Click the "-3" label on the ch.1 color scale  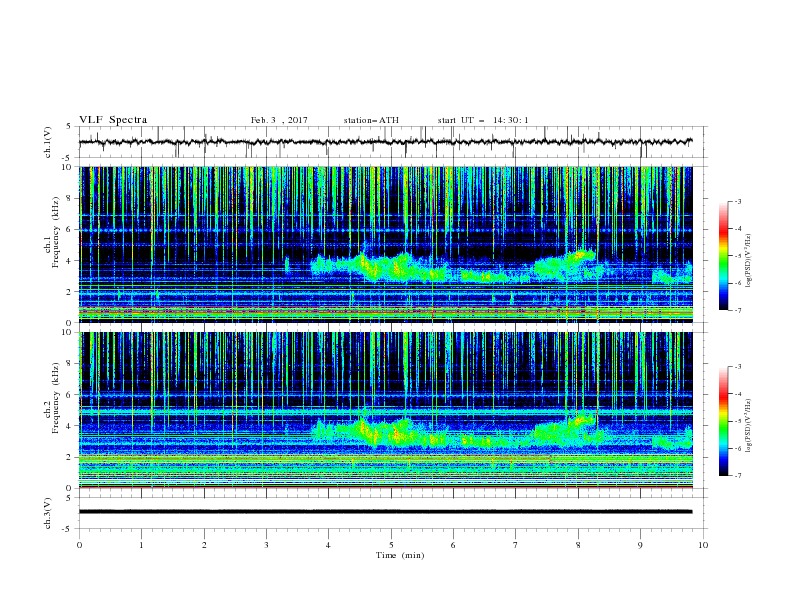tap(737, 201)
